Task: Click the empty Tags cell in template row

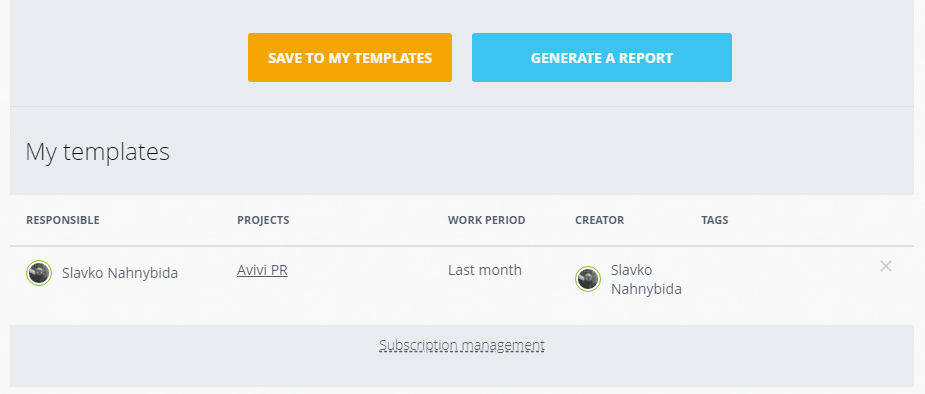Action: [743, 278]
